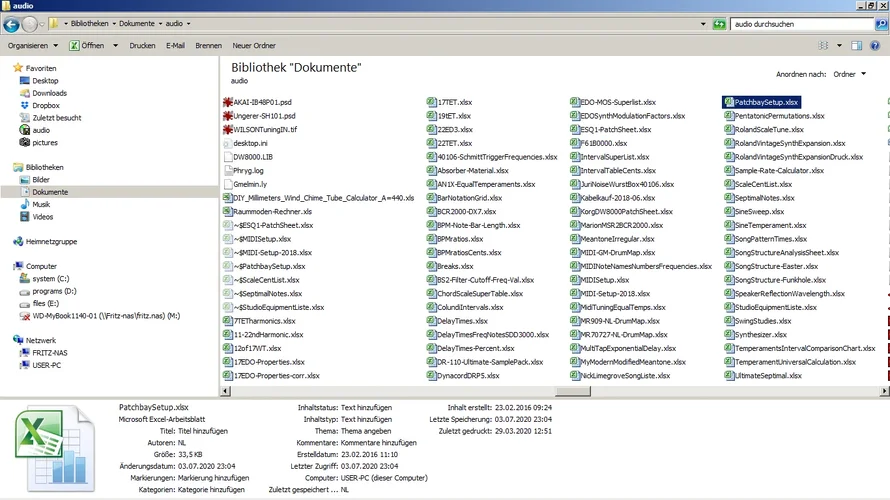Open Zuletzt besucht in favorites
Screen dimensions: 890x500
click(56, 118)
